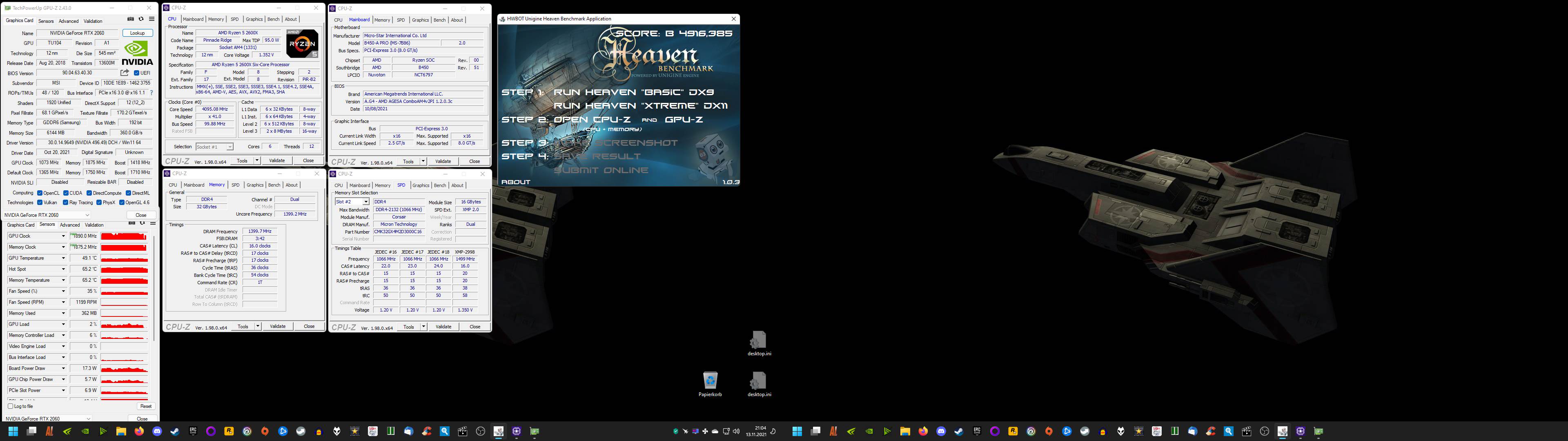Open the GPU selector dropdown below GPU-Z Technologies row

tap(47, 215)
